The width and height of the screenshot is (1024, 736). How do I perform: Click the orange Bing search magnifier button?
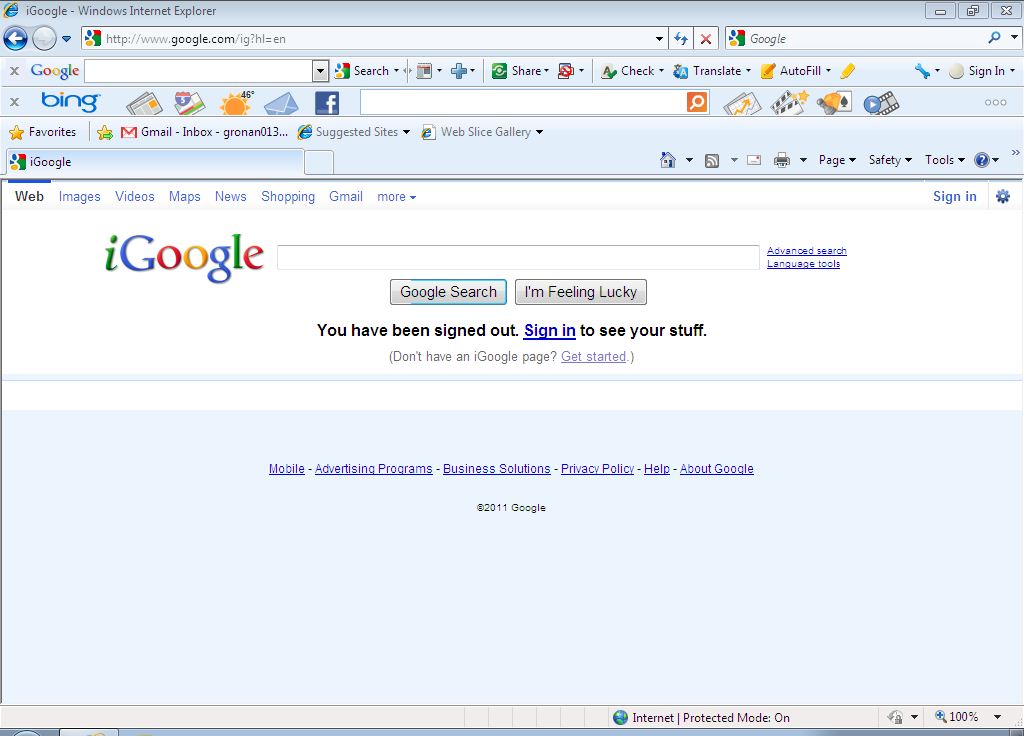click(x=697, y=102)
